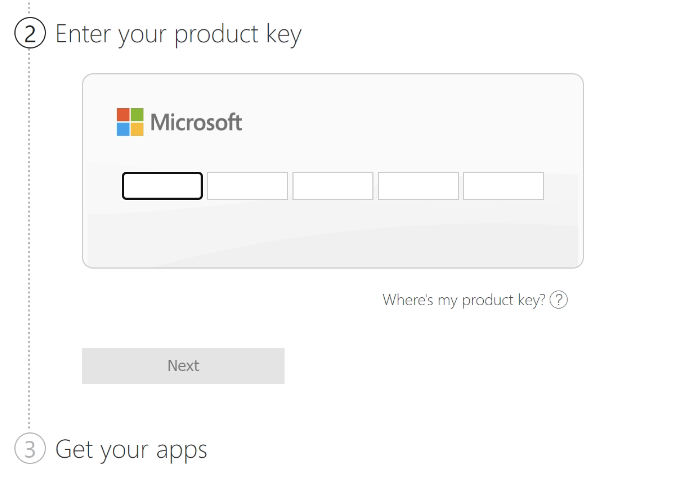Image resolution: width=693 pixels, height=503 pixels.
Task: Click the dotted vertical step connector line
Action: tap(29, 240)
